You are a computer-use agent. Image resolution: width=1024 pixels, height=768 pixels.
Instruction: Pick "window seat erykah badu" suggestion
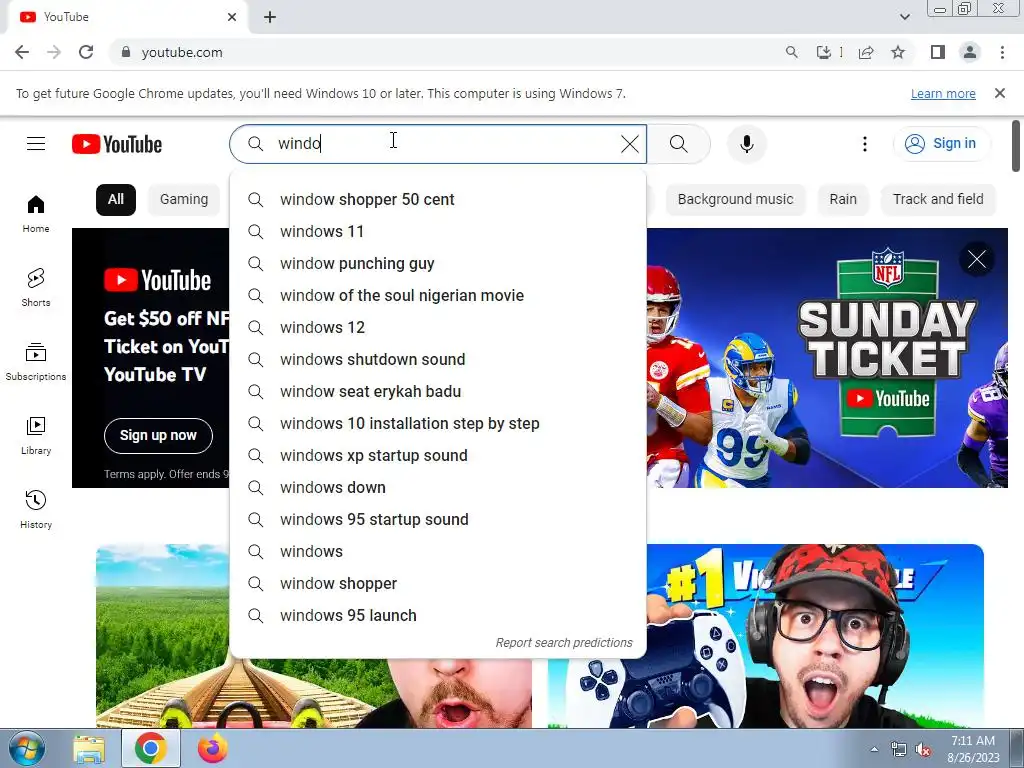pyautogui.click(x=438, y=391)
